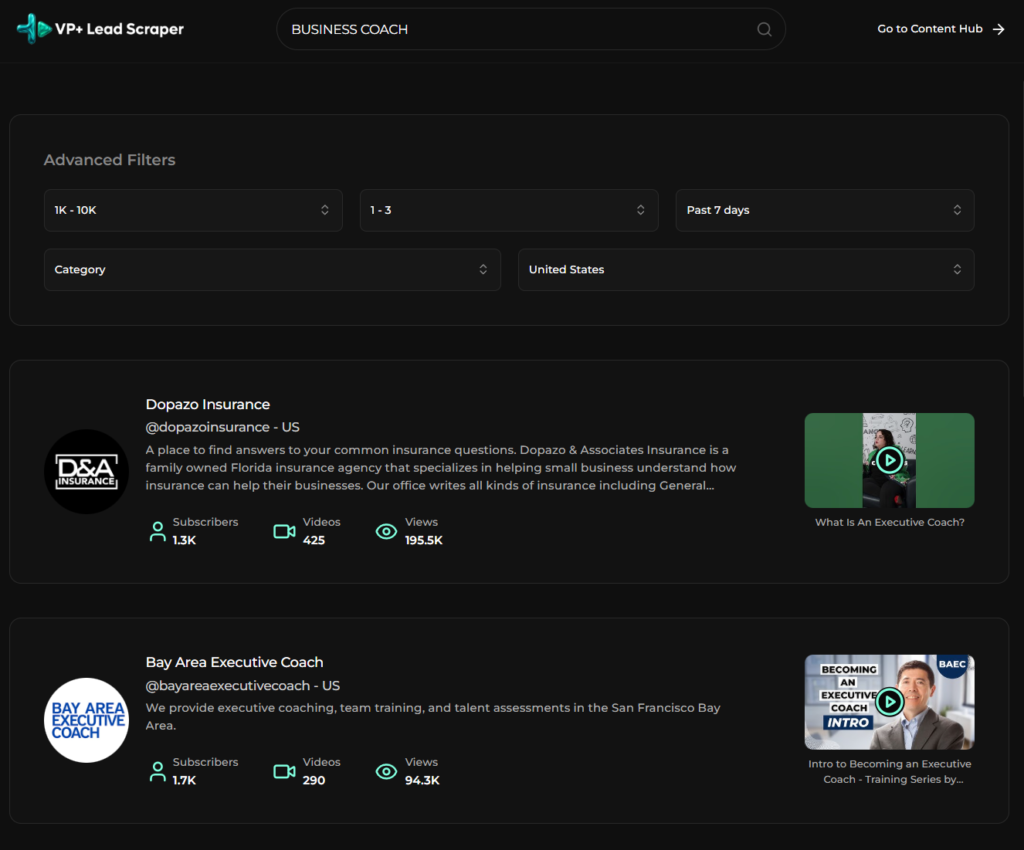Image resolution: width=1024 pixels, height=850 pixels.
Task: Click the @bayareaexecutivecoach - US handle
Action: tap(243, 685)
